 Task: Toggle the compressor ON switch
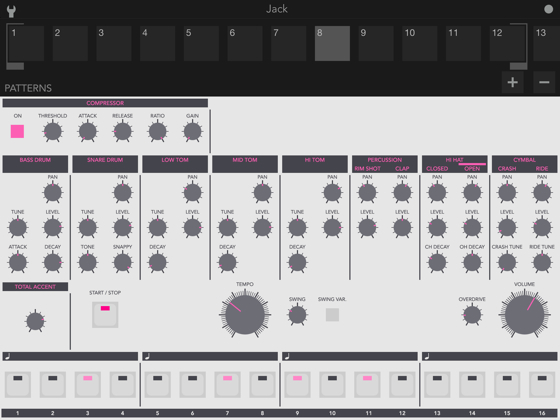17,131
